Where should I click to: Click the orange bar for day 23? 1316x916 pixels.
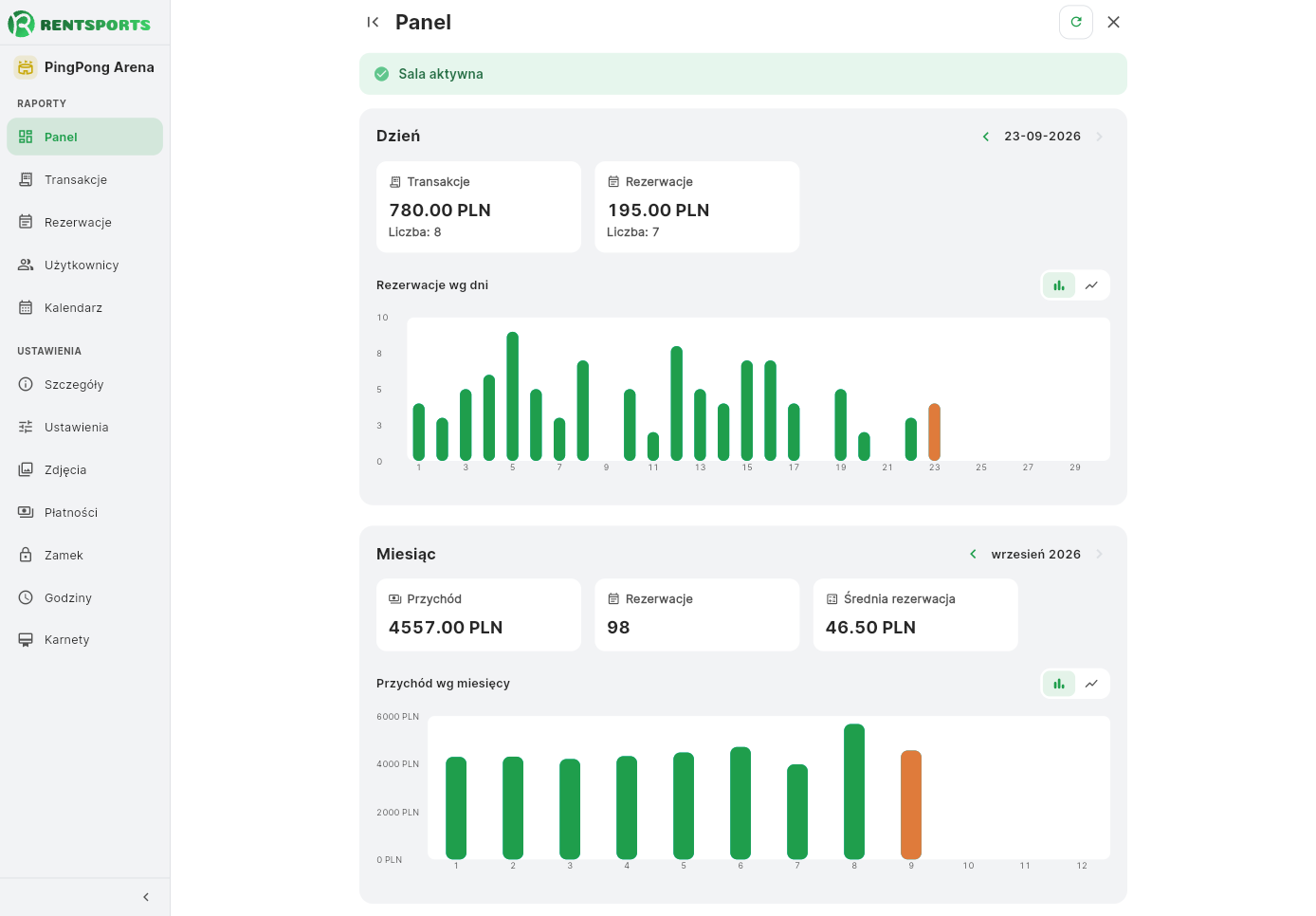pyautogui.click(x=934, y=432)
